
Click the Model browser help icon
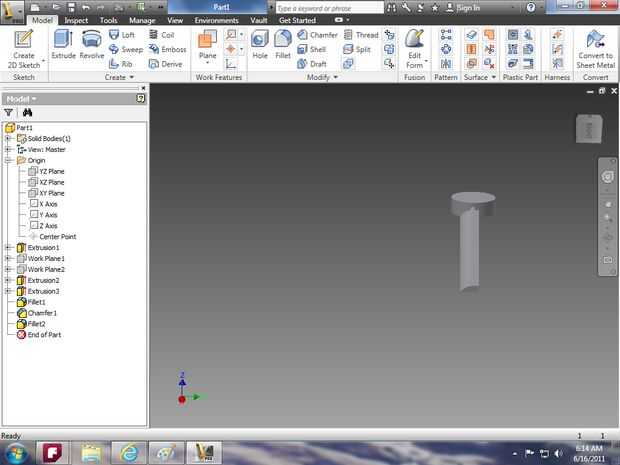pos(140,98)
